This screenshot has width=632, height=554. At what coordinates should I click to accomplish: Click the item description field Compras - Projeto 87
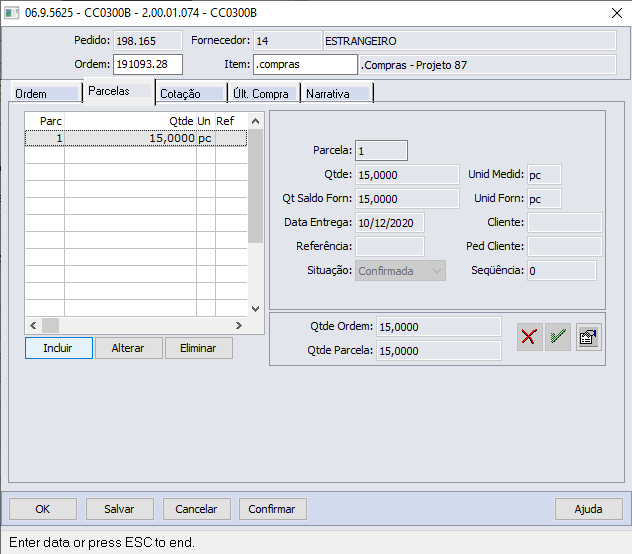point(487,65)
